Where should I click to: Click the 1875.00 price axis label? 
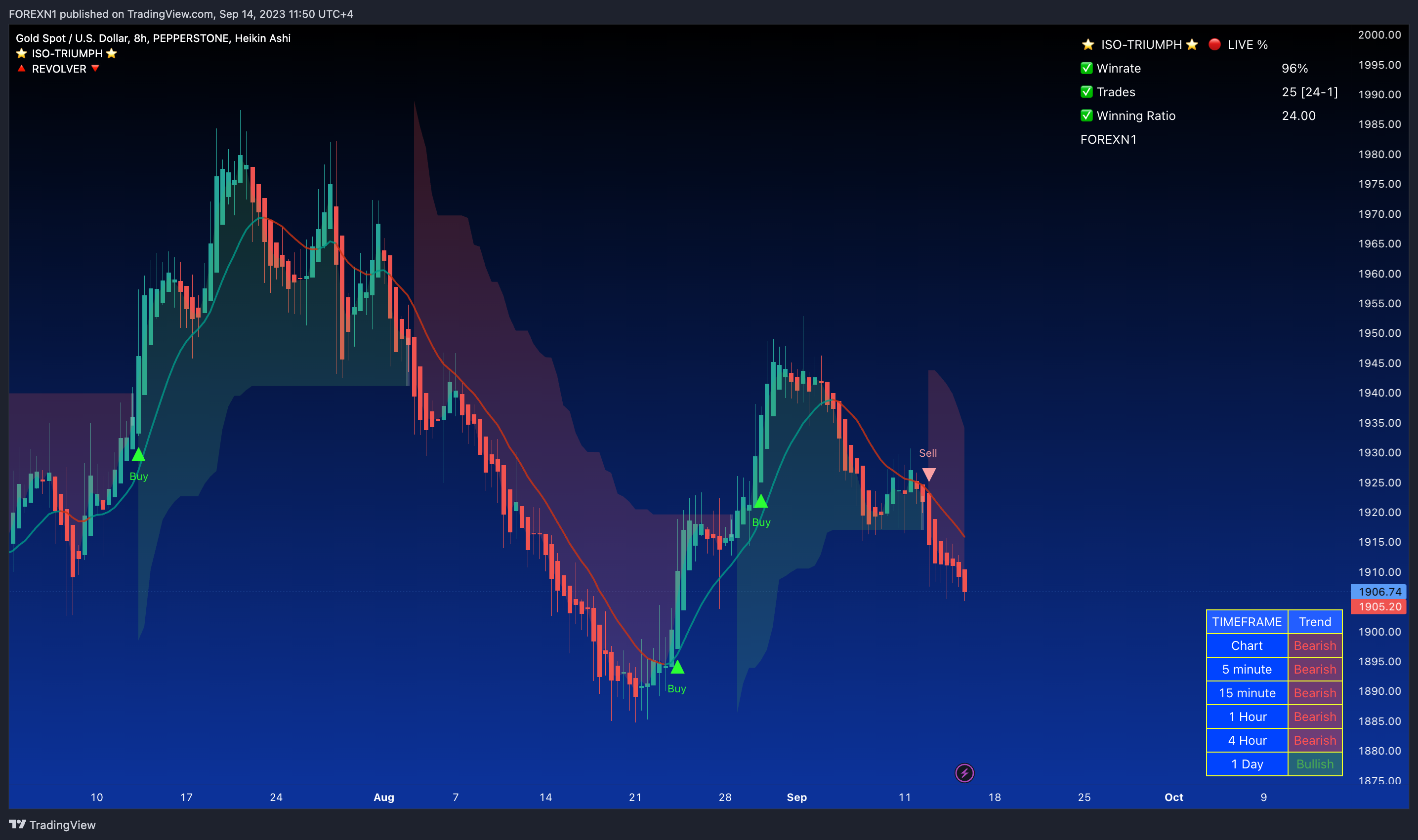click(x=1379, y=780)
